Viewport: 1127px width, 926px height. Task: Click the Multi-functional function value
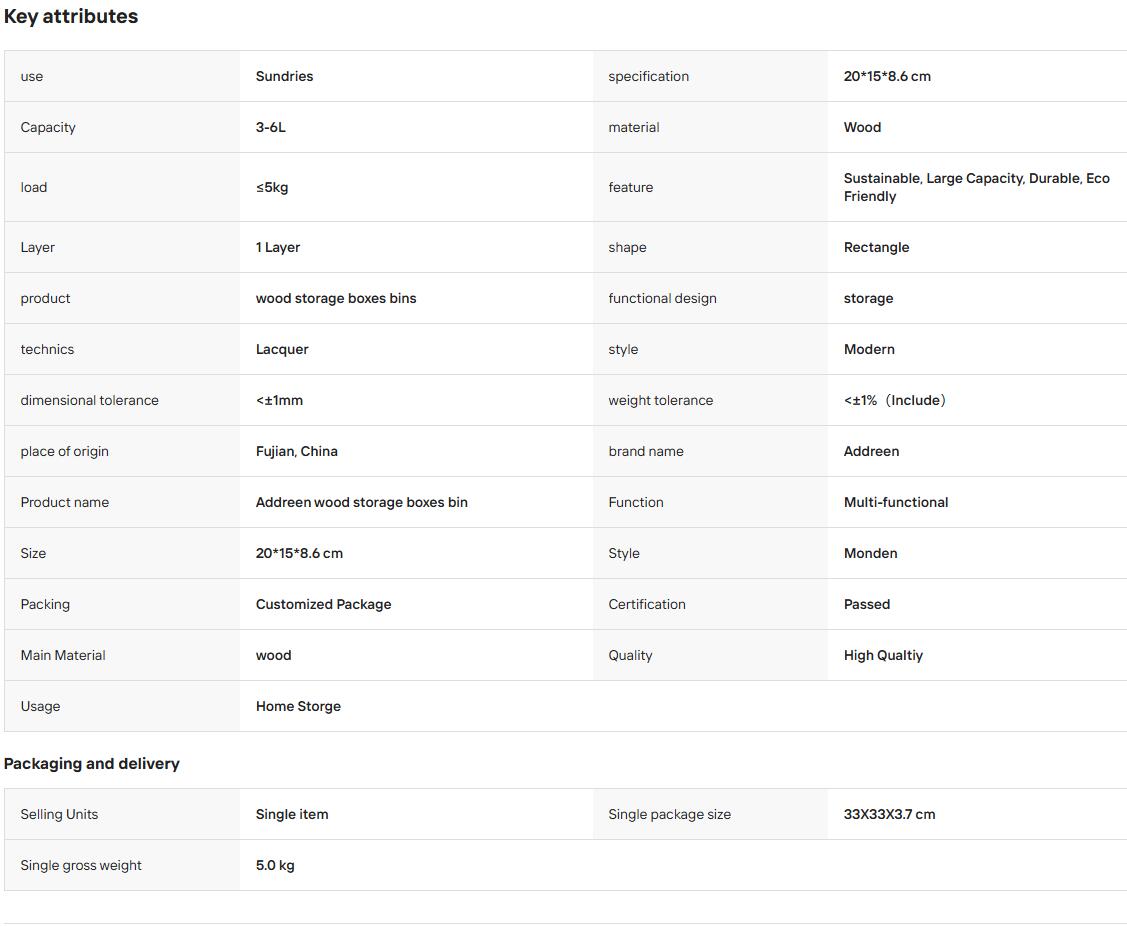tap(896, 503)
